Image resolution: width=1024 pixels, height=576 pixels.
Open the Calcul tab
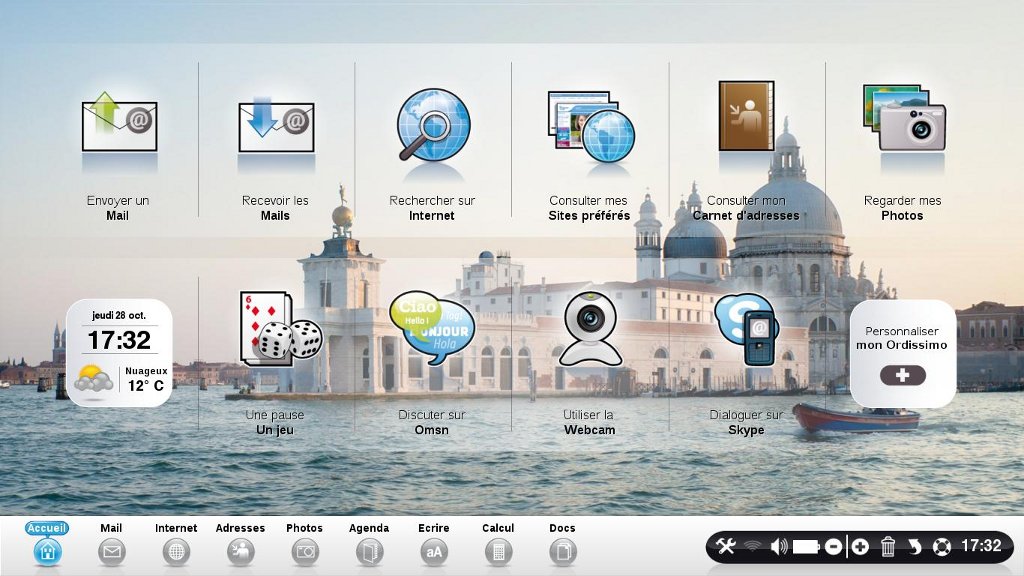(498, 550)
